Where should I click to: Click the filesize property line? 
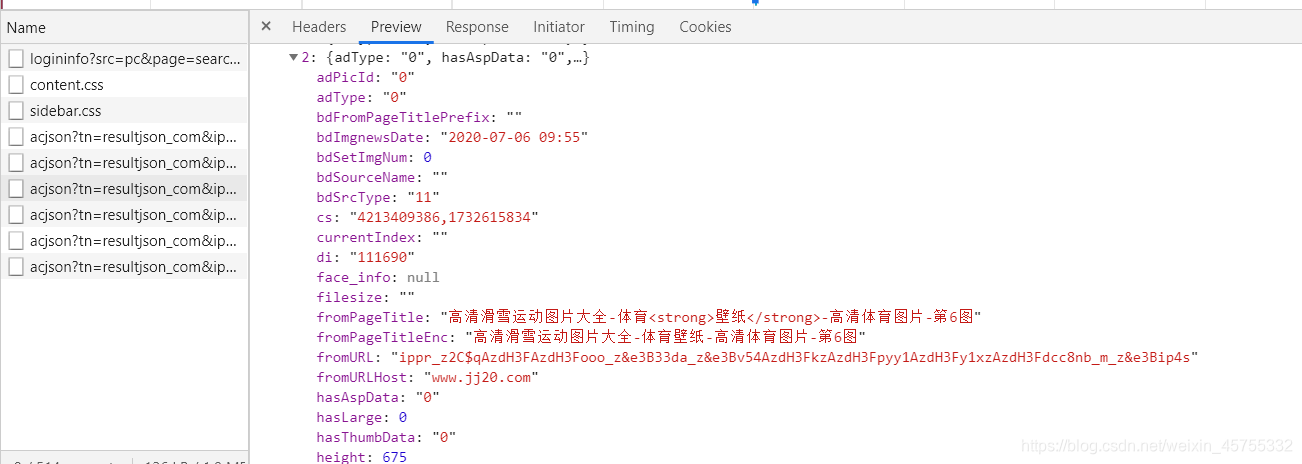(365, 297)
